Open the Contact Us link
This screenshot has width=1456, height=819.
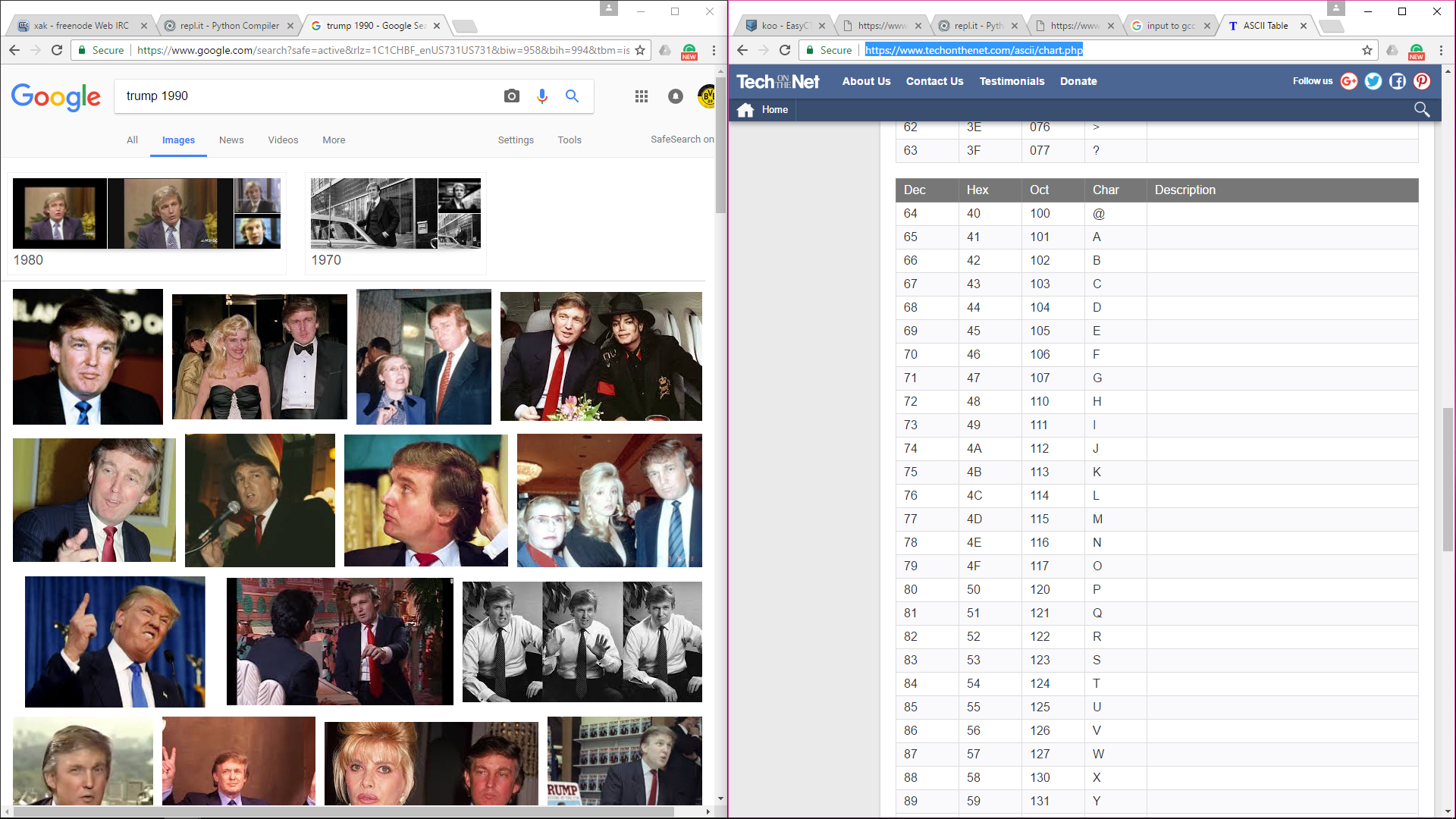(934, 81)
